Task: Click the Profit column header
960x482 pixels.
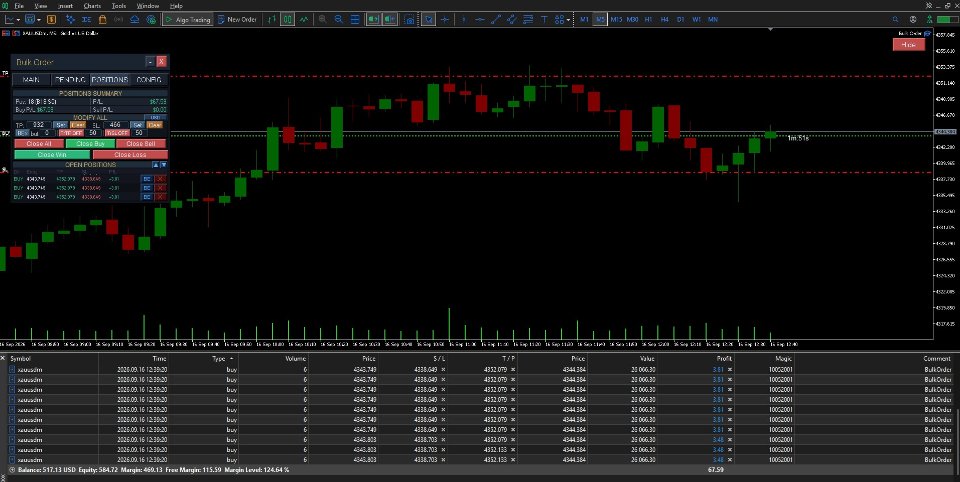Action: click(724, 358)
